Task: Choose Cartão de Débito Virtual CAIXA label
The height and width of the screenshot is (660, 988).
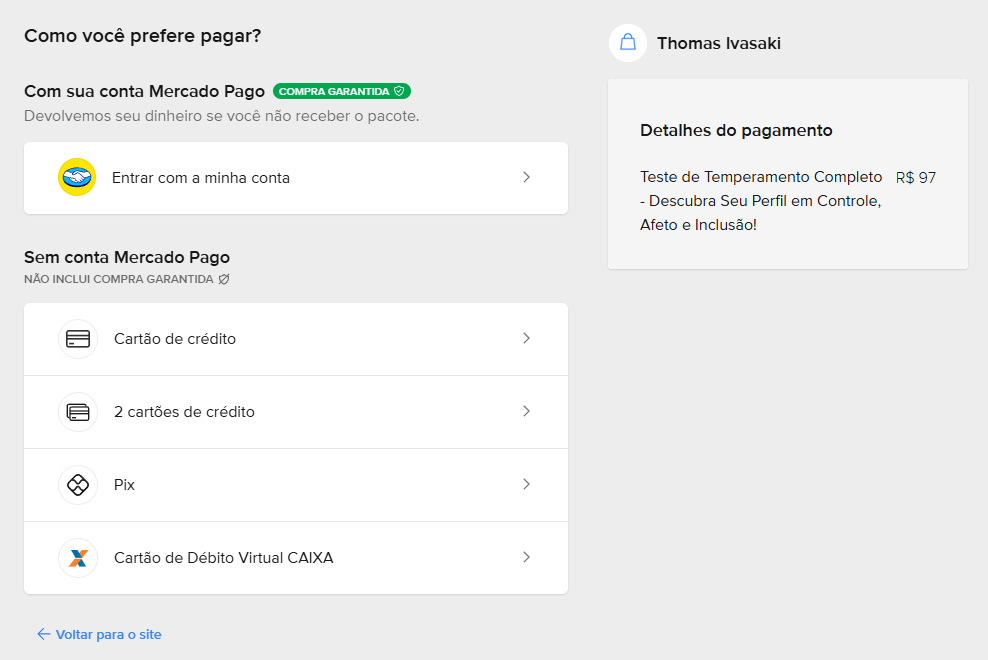Action: tap(223, 558)
